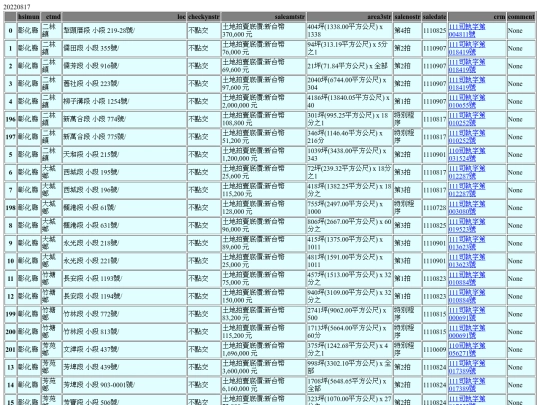Click the 'ctmd' column header

[x=51, y=17]
